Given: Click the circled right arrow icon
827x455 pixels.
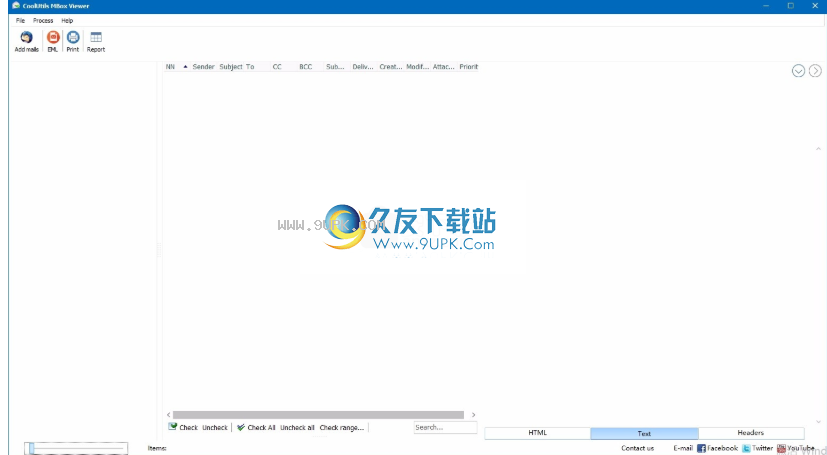Looking at the screenshot, I should pyautogui.click(x=815, y=71).
